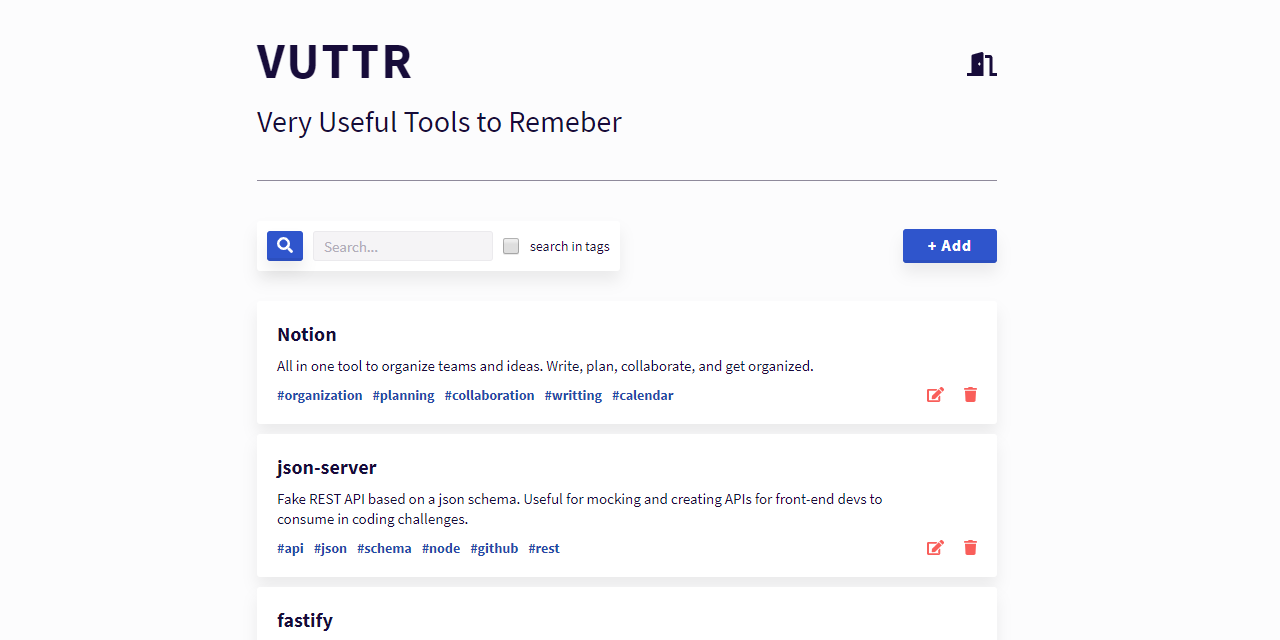Enable the search in tags checkbox

511,245
